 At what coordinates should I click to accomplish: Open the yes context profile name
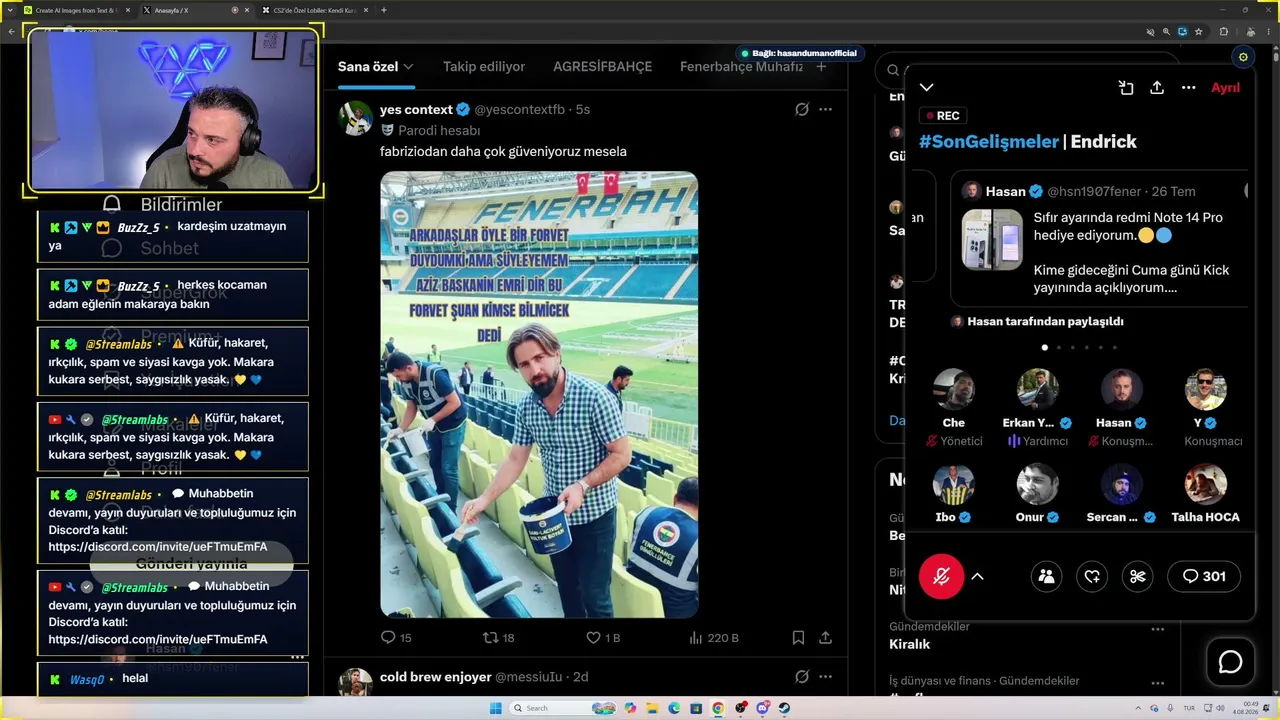[416, 109]
